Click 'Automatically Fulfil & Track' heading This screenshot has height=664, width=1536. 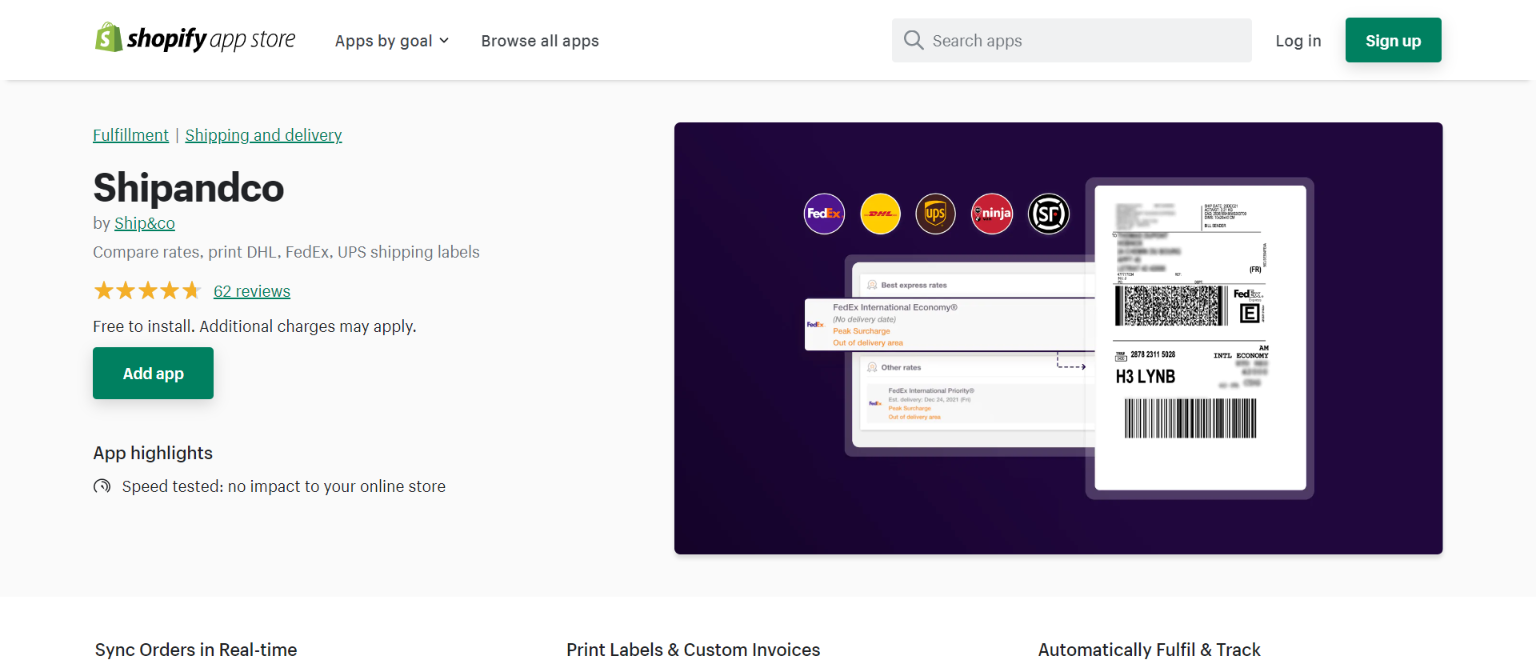click(x=1149, y=650)
